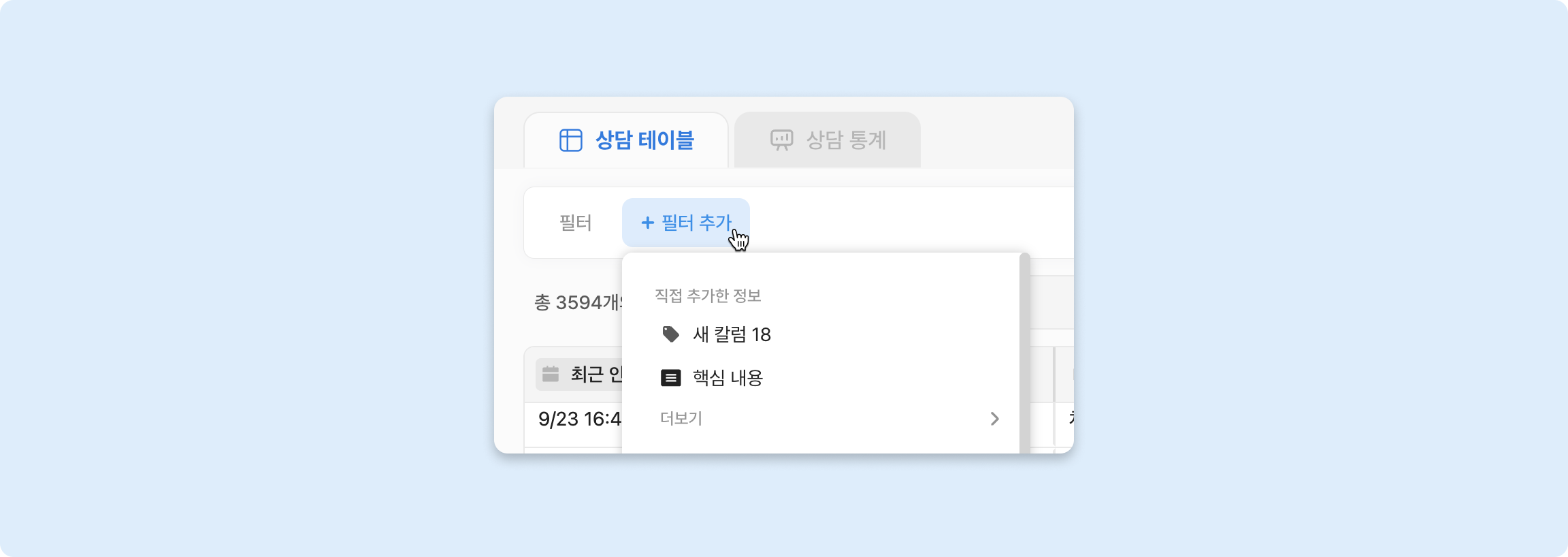This screenshot has height=557, width=1568.
Task: Click the table icon on 상담 테이블 tab
Action: point(570,140)
